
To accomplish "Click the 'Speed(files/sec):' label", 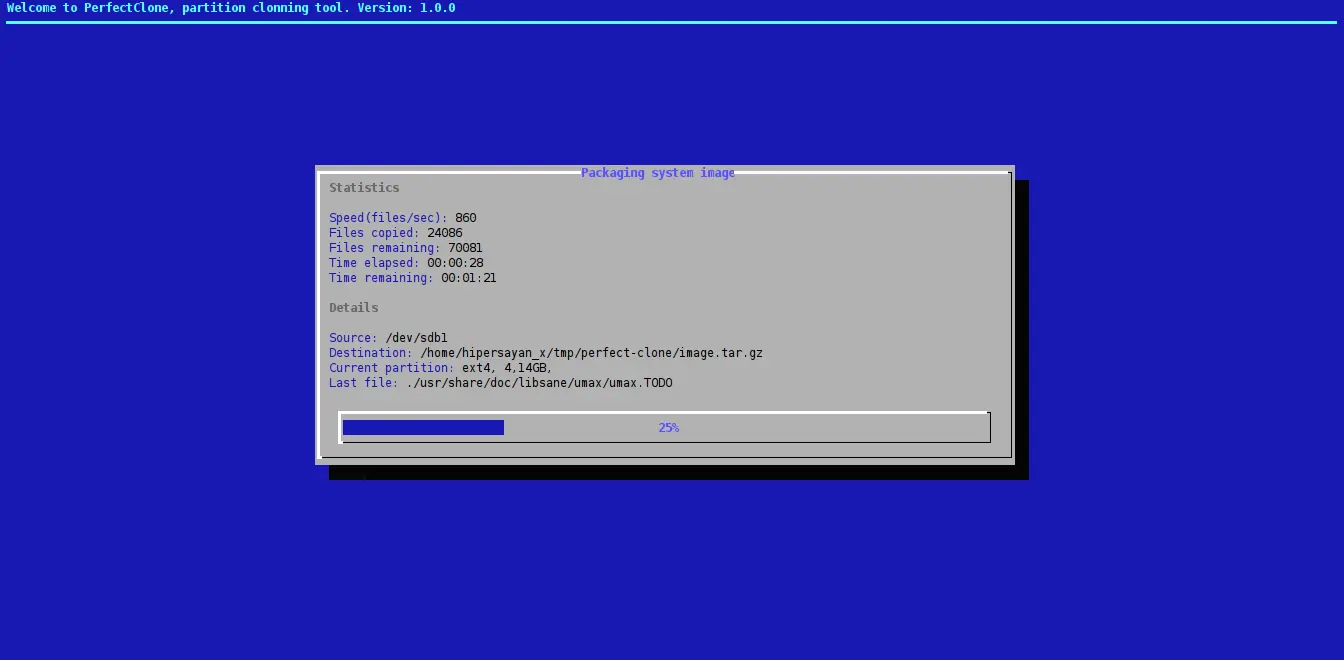I will coord(389,218).
